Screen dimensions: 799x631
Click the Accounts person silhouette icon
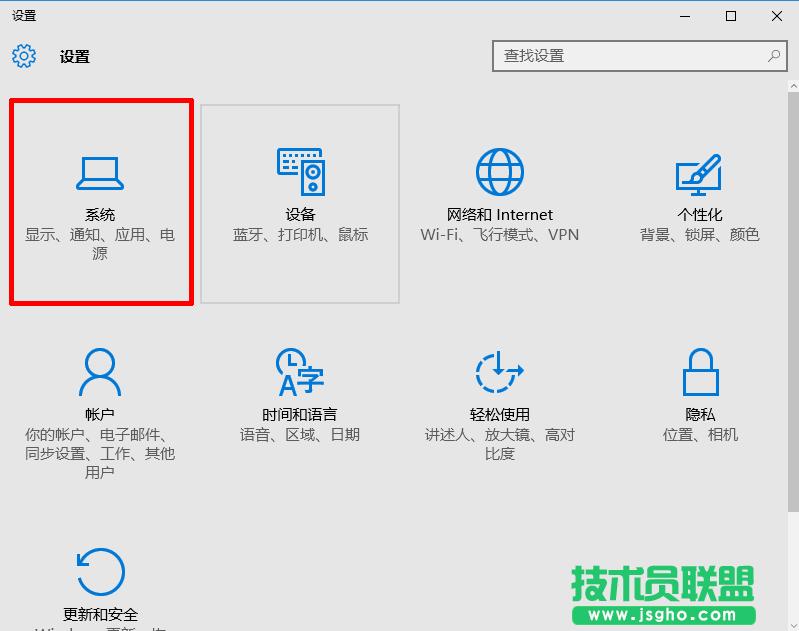point(100,373)
